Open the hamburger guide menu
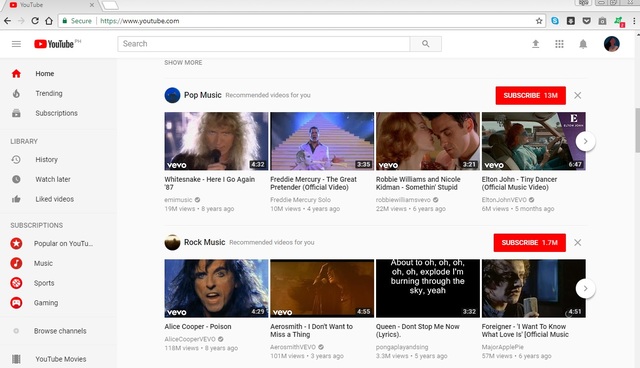Viewport: 640px width, 368px height. [16, 44]
